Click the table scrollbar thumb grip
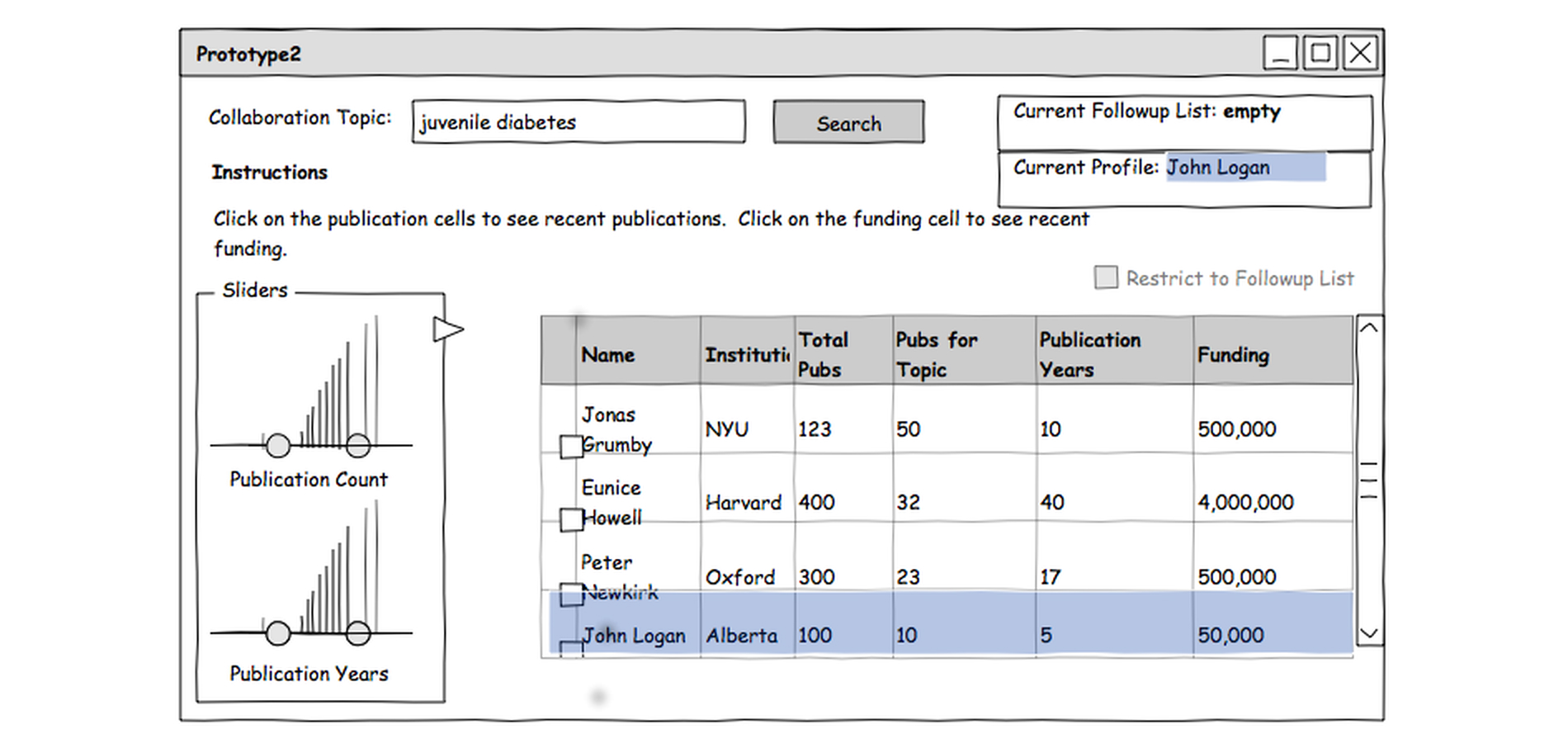 tap(1369, 481)
